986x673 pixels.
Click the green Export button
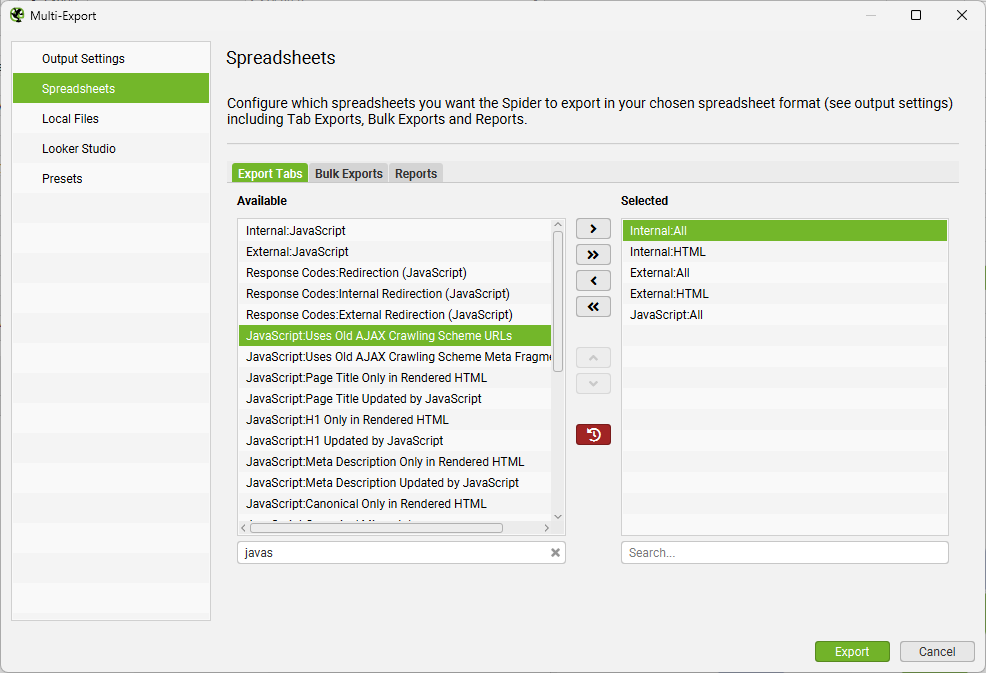(852, 651)
